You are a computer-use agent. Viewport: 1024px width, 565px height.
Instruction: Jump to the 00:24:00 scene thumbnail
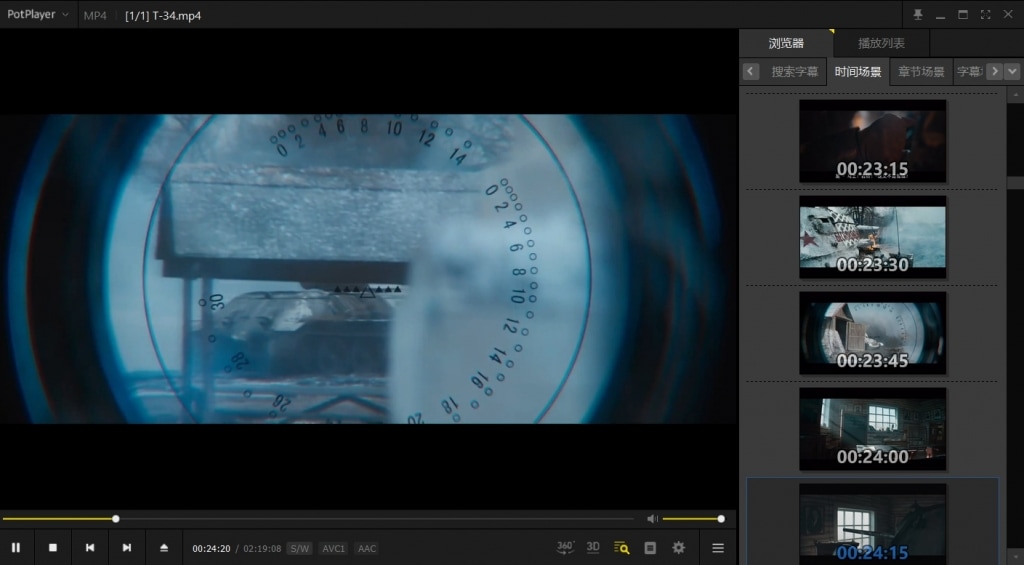click(872, 429)
